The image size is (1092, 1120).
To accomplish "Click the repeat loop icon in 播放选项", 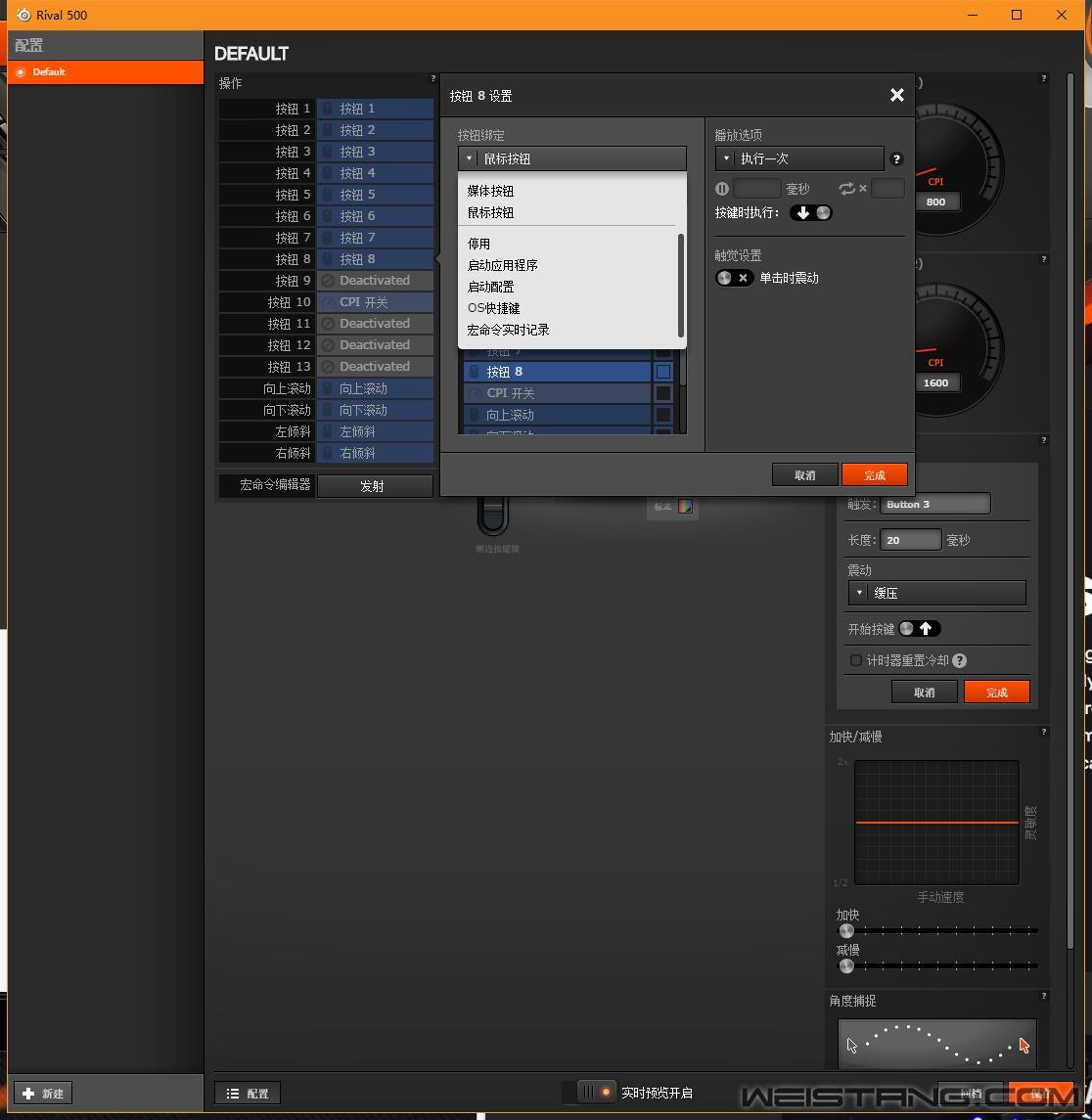I will 846,189.
